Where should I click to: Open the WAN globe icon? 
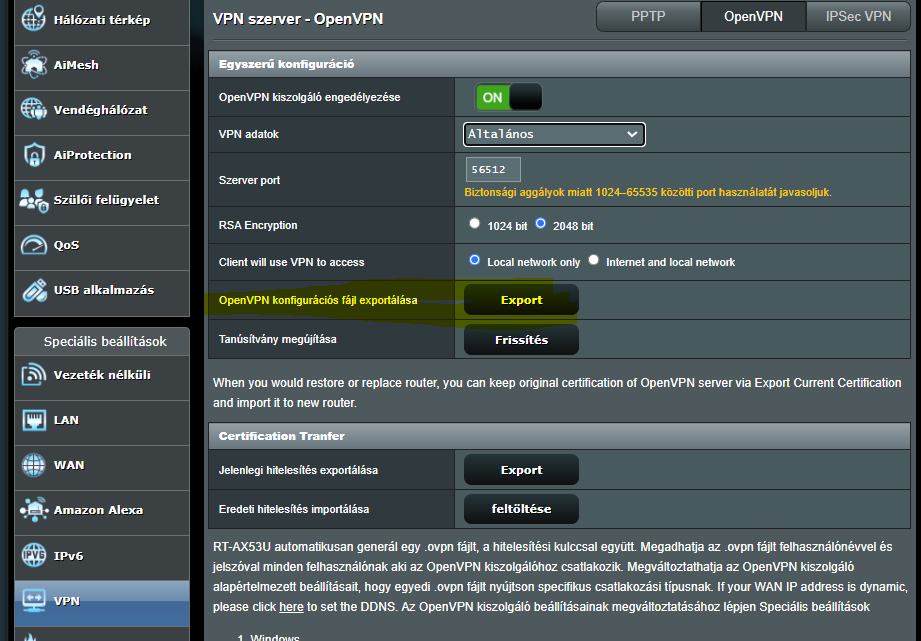coord(33,465)
